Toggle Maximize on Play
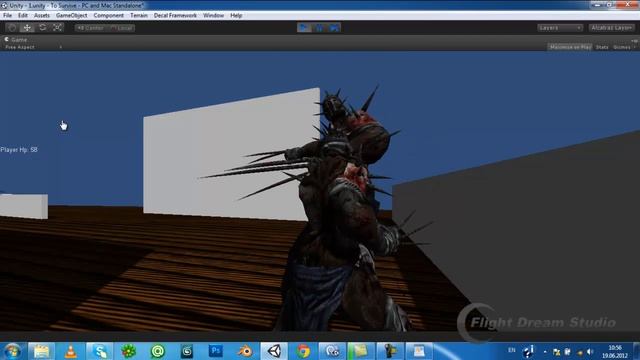 (570, 47)
